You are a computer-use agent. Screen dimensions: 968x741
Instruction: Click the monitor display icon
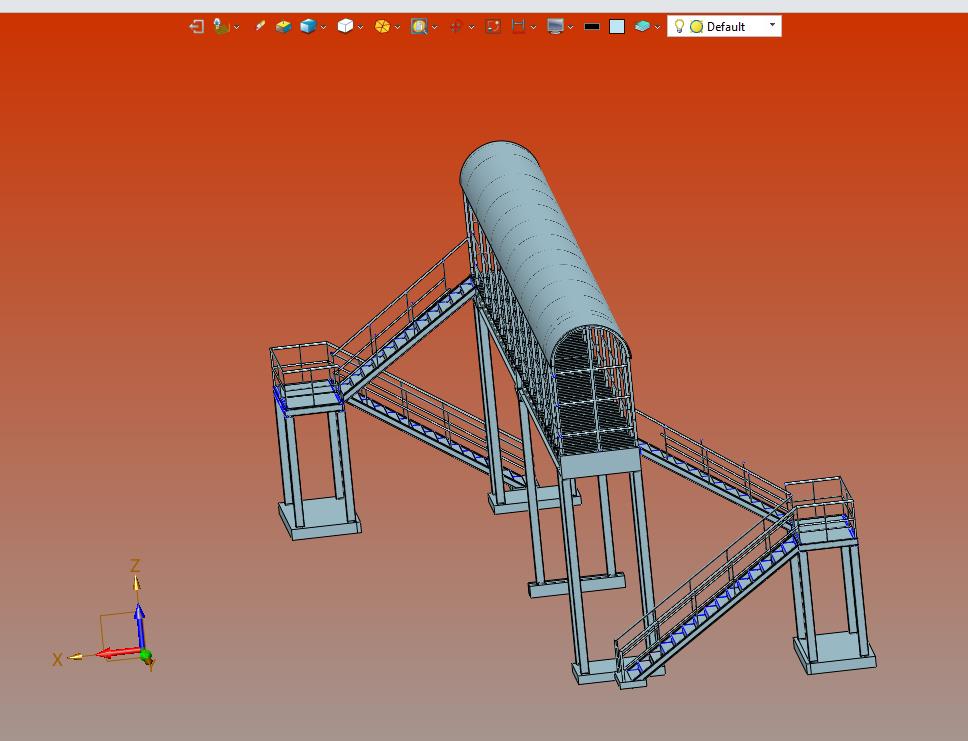tap(556, 27)
